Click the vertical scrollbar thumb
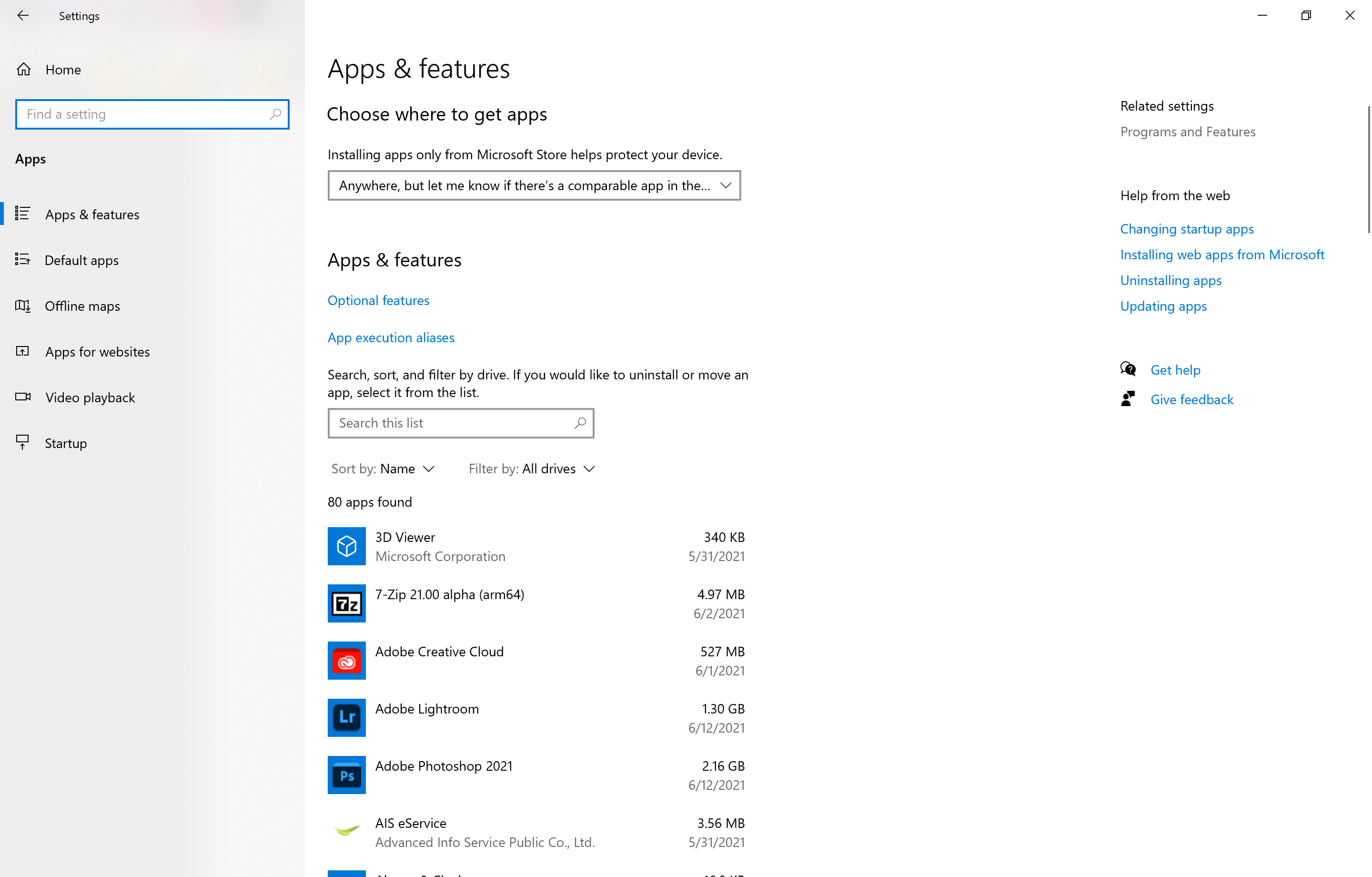 point(1368,169)
